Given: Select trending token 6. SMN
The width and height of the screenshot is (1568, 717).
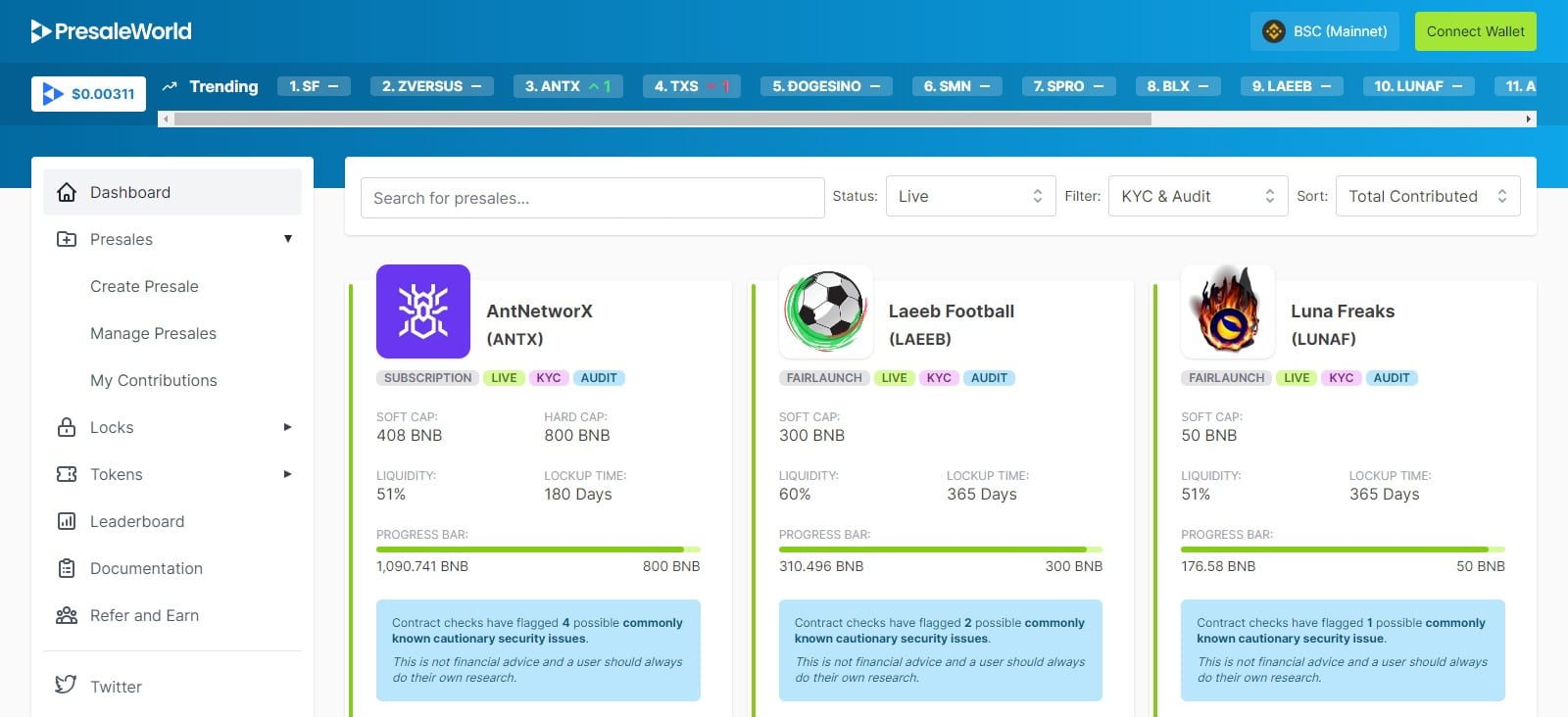Looking at the screenshot, I should 956,86.
